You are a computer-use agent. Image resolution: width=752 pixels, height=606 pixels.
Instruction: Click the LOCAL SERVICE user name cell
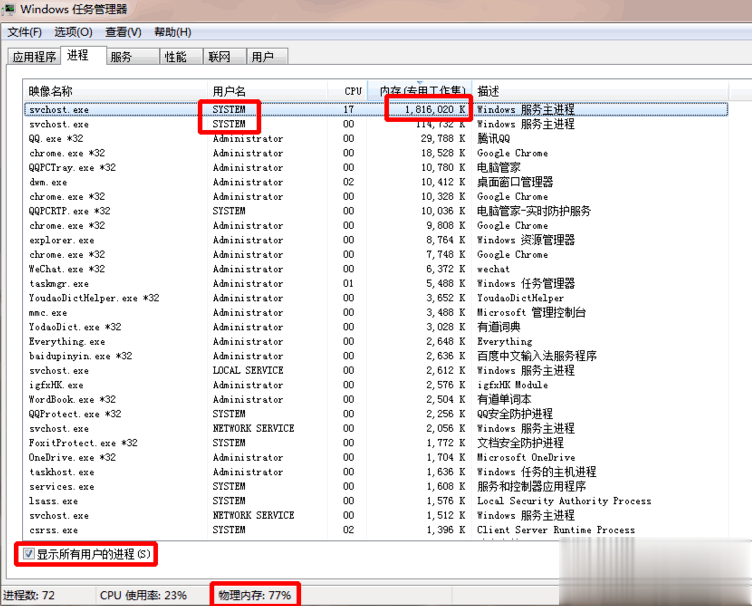point(248,371)
